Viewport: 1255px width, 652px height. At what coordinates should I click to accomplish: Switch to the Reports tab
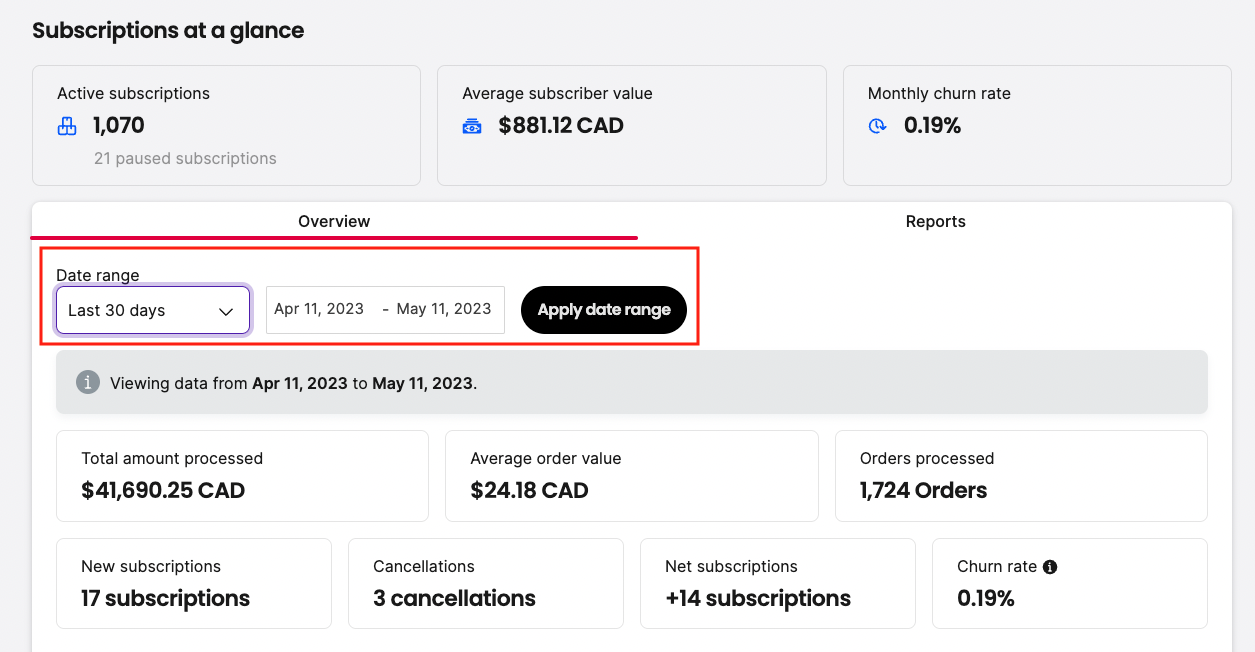pos(935,221)
